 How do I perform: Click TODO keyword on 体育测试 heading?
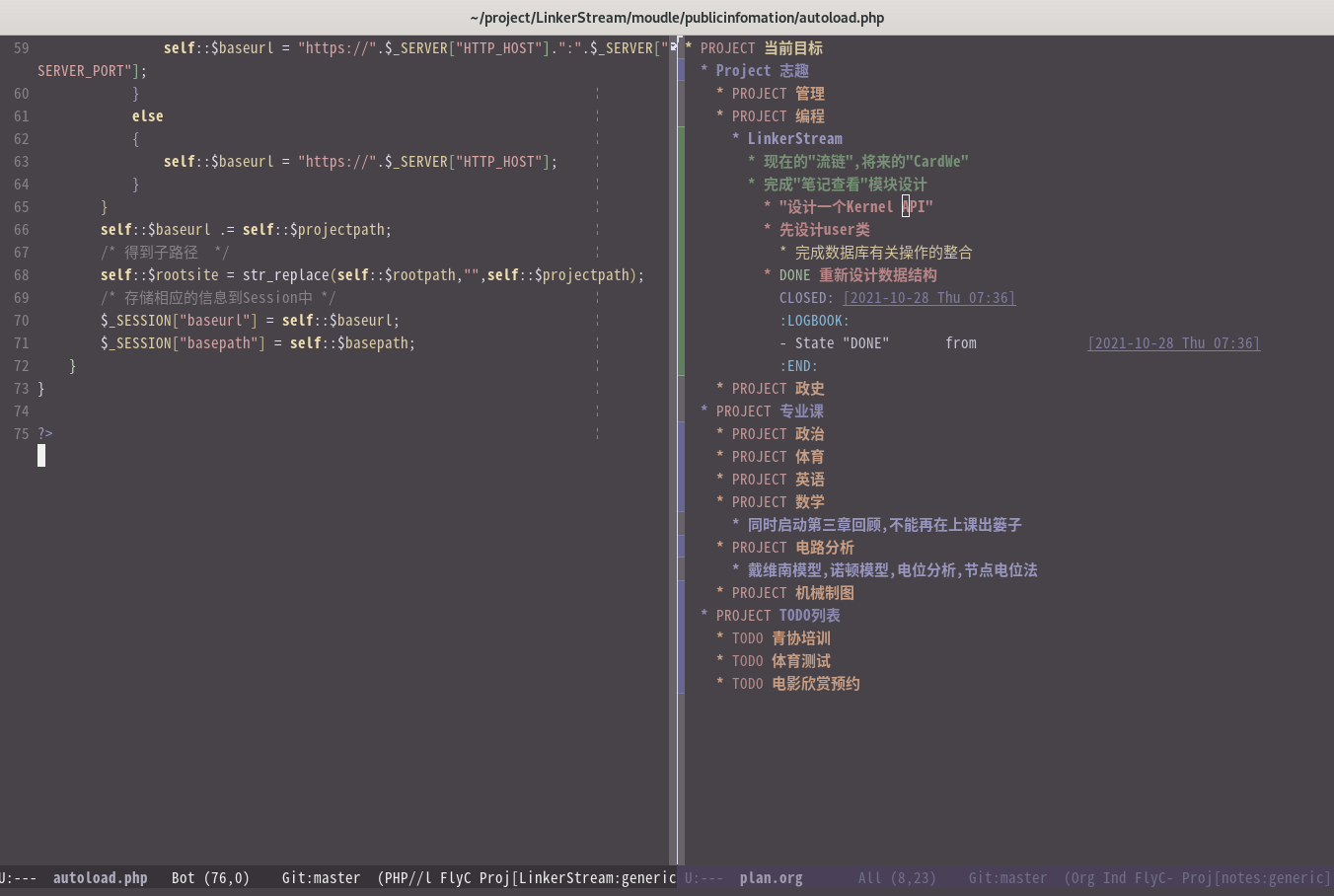pyautogui.click(x=747, y=660)
